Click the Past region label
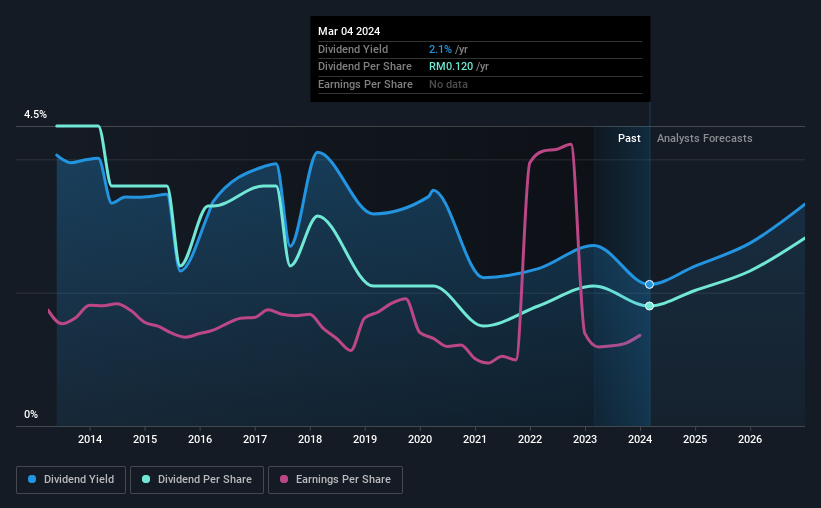The width and height of the screenshot is (821, 508). coord(629,138)
